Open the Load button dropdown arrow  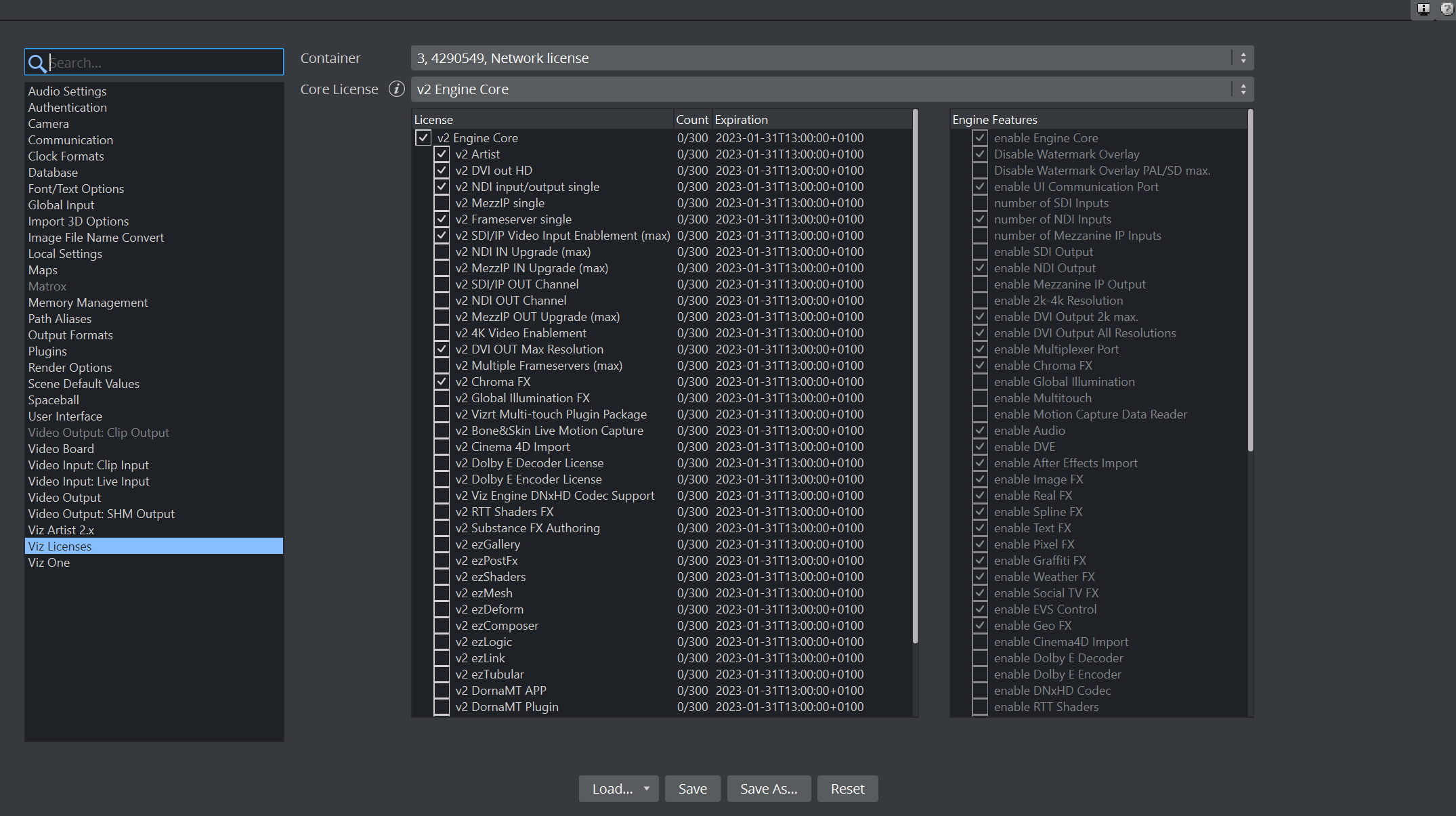tap(647, 789)
